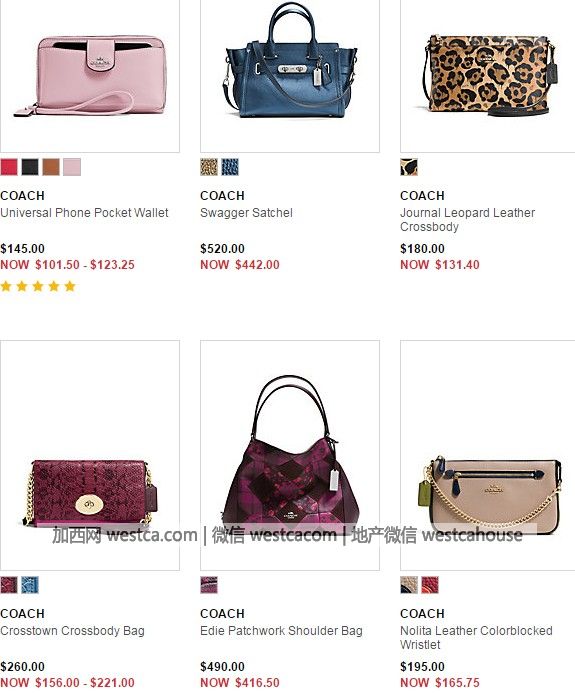This screenshot has width=575, height=698.
Task: Open five-star rating reviews for wallet
Action: tap(38, 286)
